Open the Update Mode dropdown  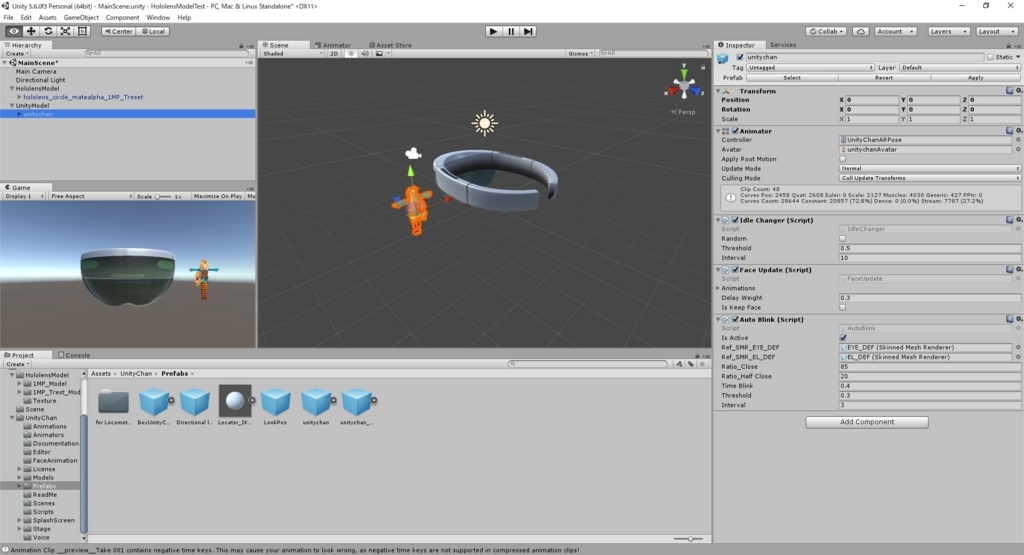(x=929, y=168)
